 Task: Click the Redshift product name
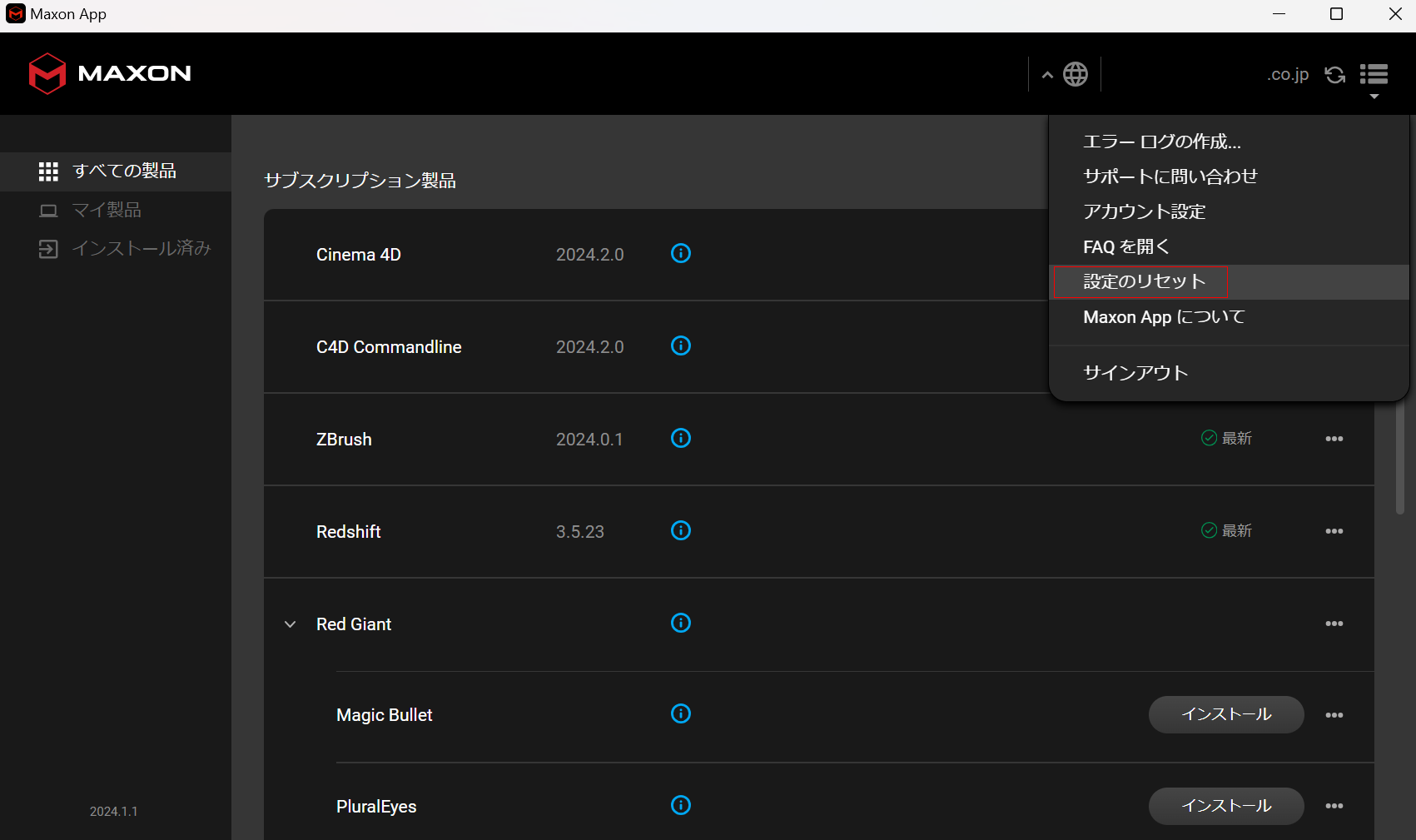click(x=348, y=532)
